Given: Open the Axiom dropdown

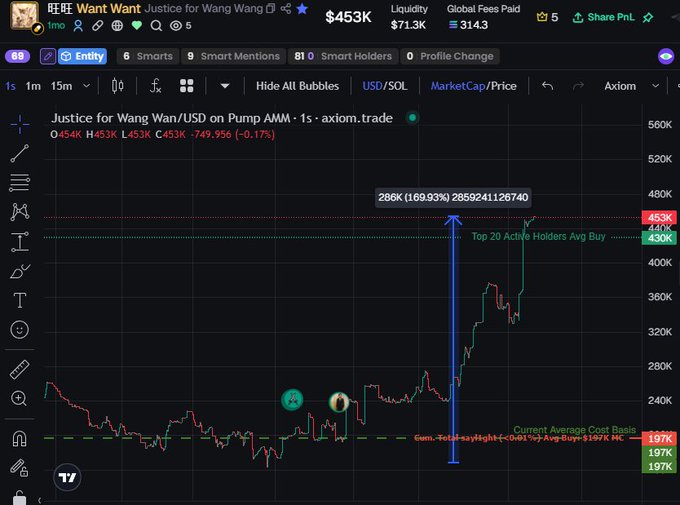Looking at the screenshot, I should point(632,86).
